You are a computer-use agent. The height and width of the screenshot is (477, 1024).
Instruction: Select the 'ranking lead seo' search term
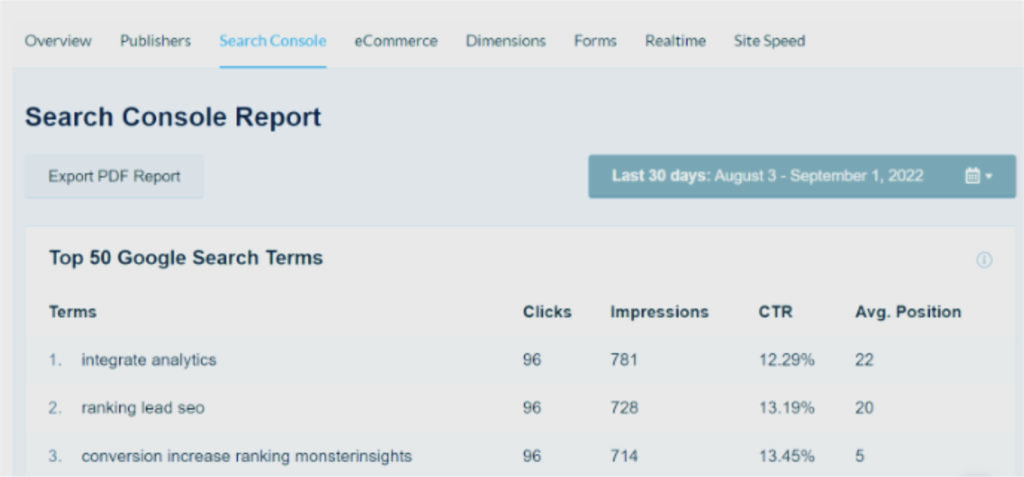click(x=142, y=408)
